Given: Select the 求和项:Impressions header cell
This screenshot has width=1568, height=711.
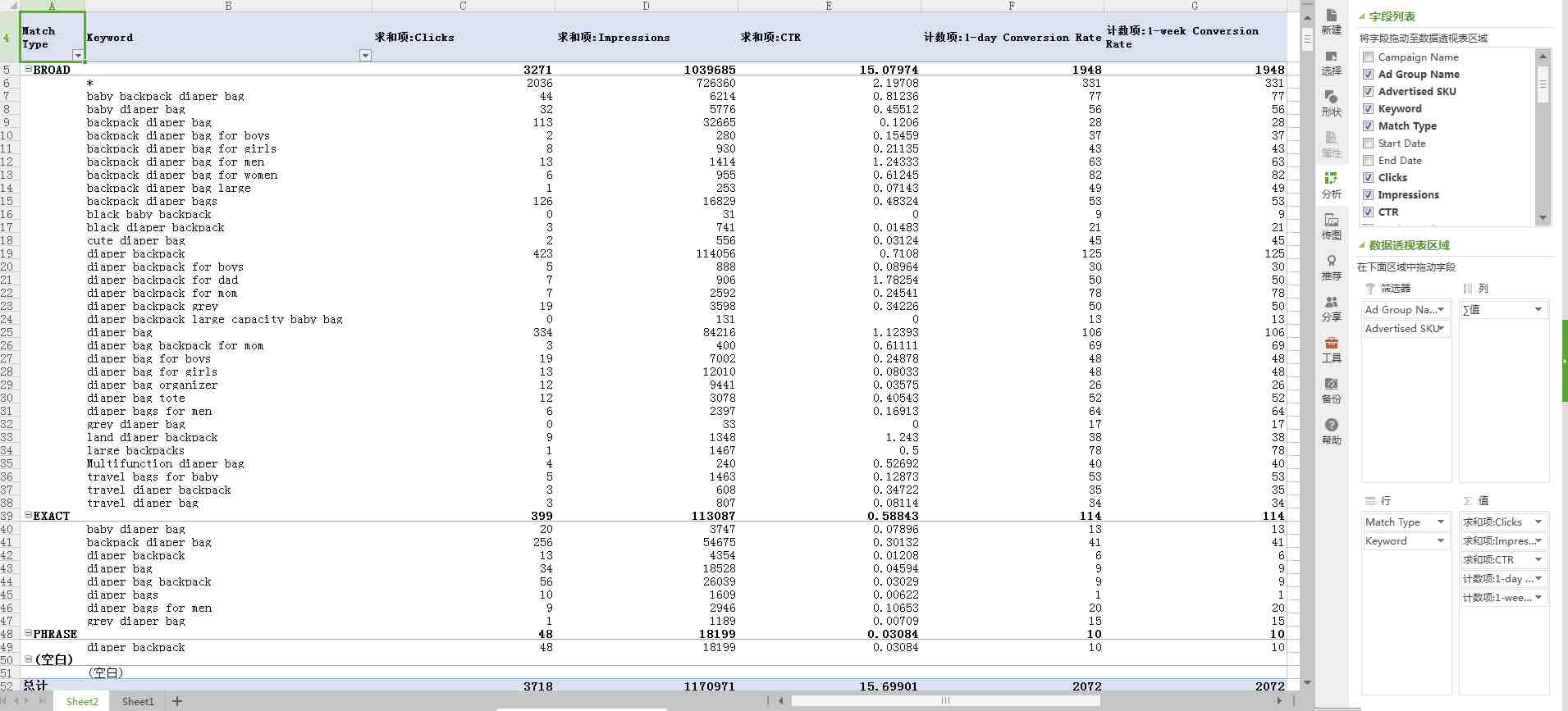Looking at the screenshot, I should [x=646, y=37].
